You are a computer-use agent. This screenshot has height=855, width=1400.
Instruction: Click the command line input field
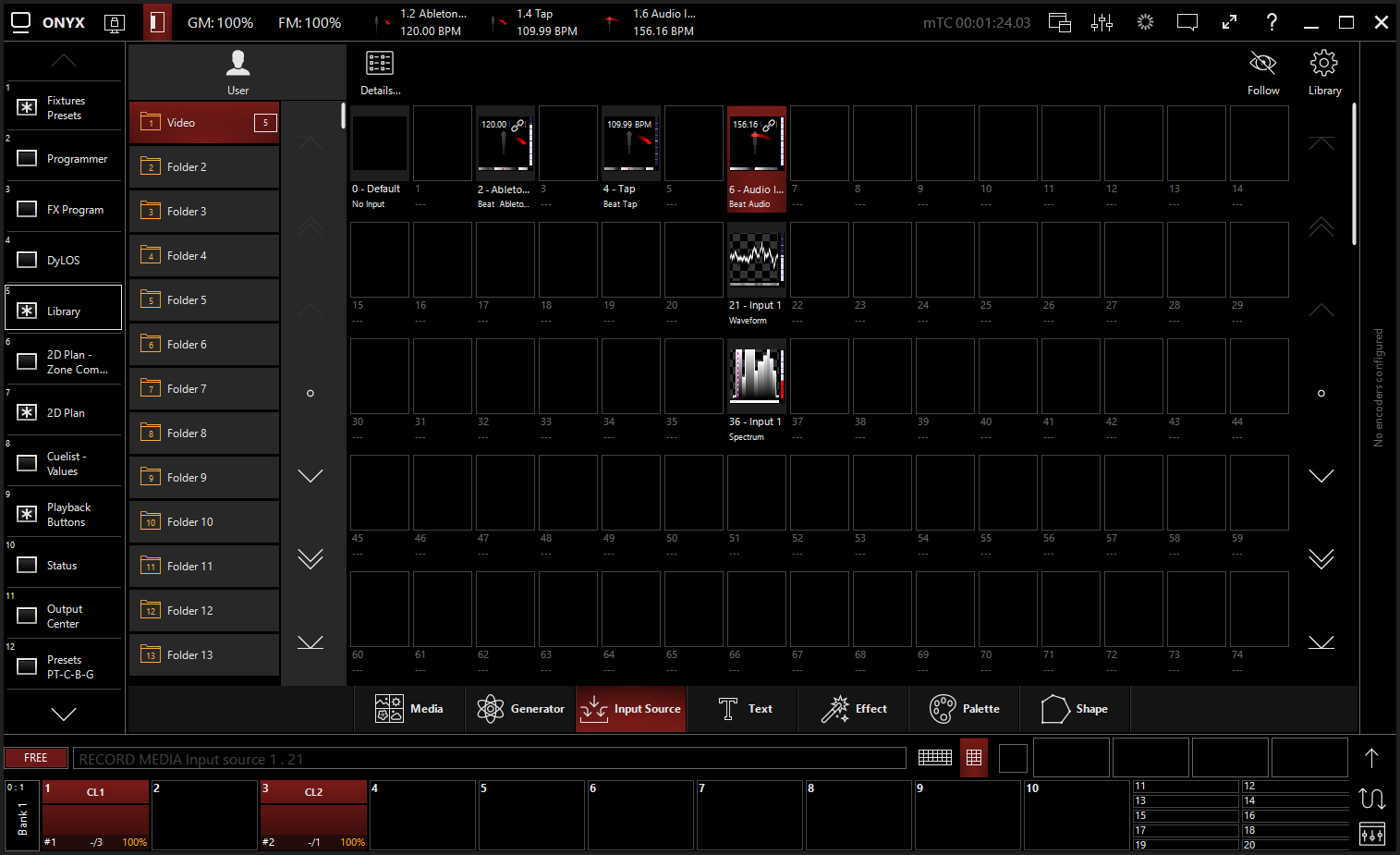click(489, 759)
